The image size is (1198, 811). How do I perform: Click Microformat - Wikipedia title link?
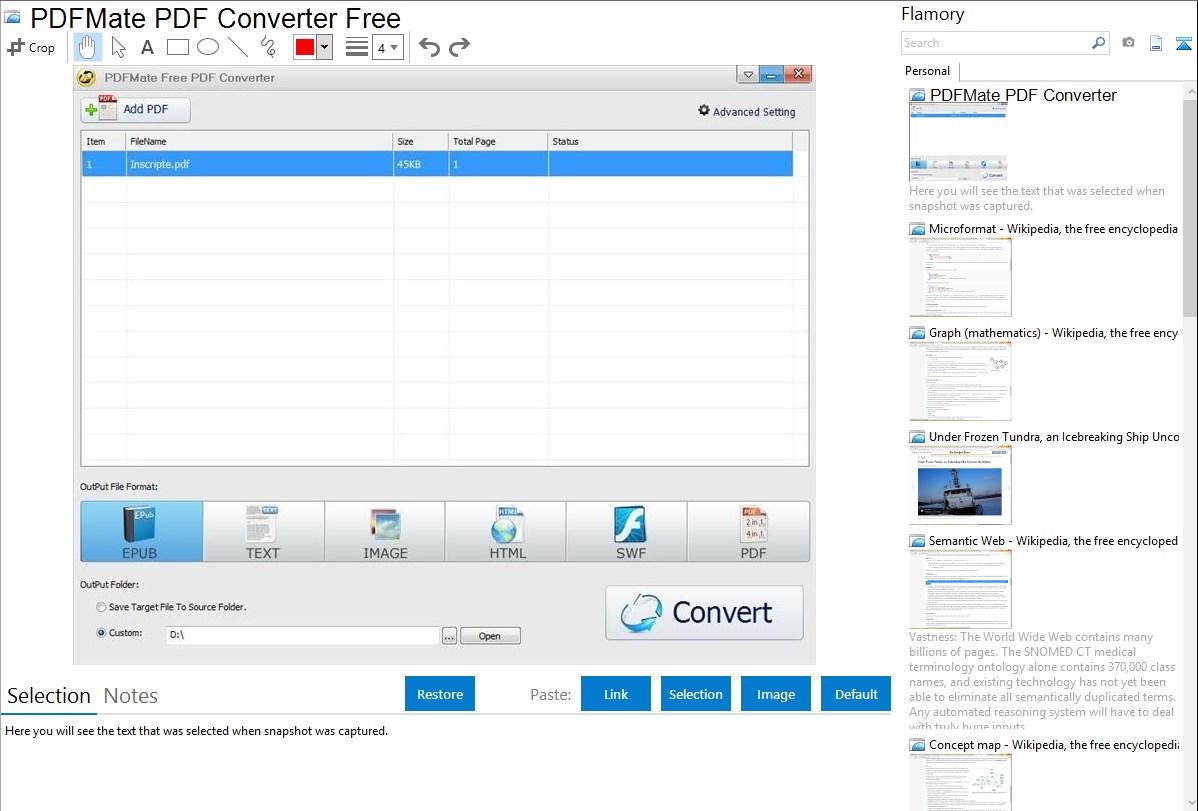click(1053, 229)
